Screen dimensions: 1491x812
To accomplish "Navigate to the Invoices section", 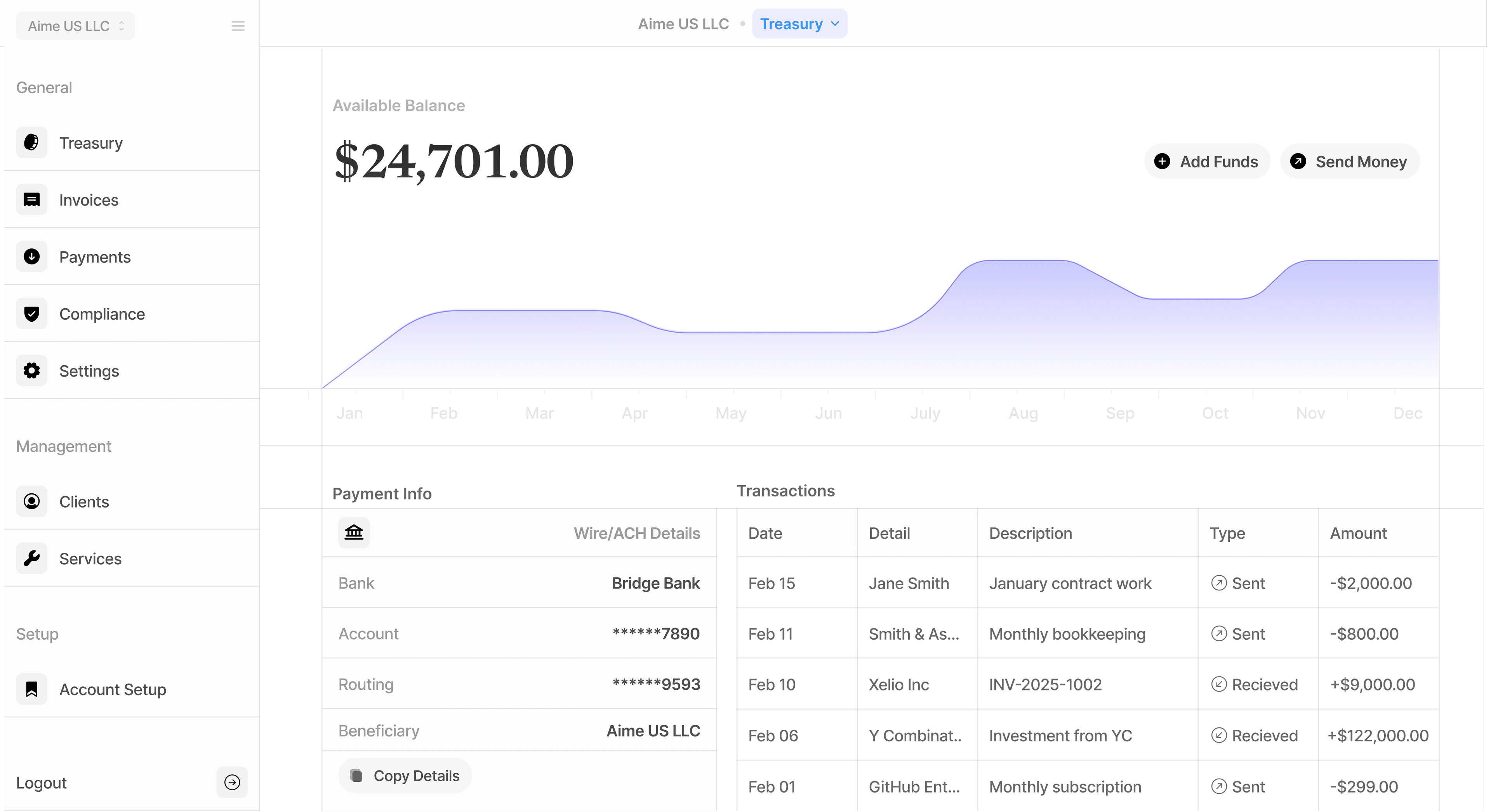I will [x=88, y=200].
